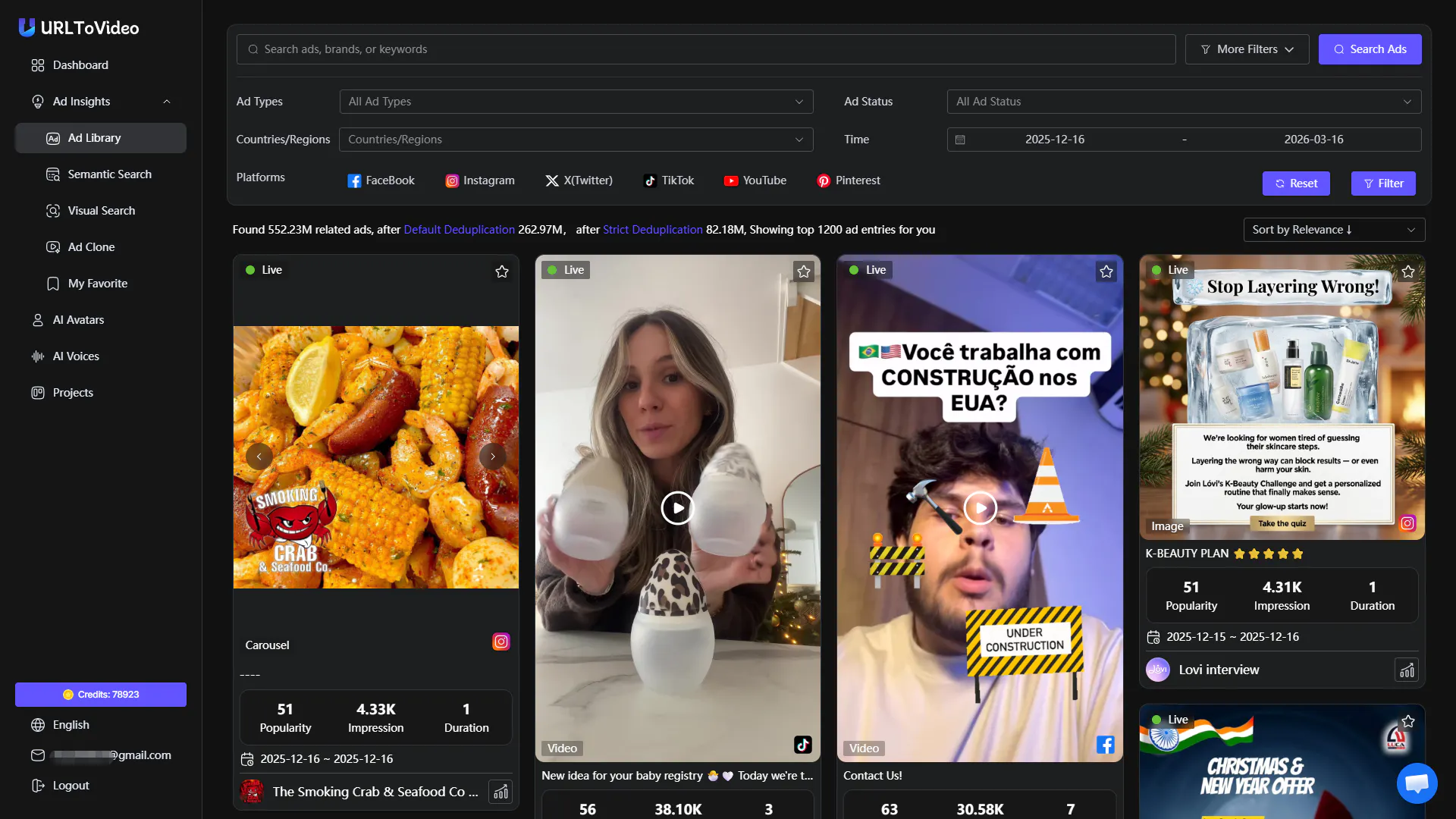Toggle FaceBook platform filter
The image size is (1456, 819).
[x=381, y=180]
